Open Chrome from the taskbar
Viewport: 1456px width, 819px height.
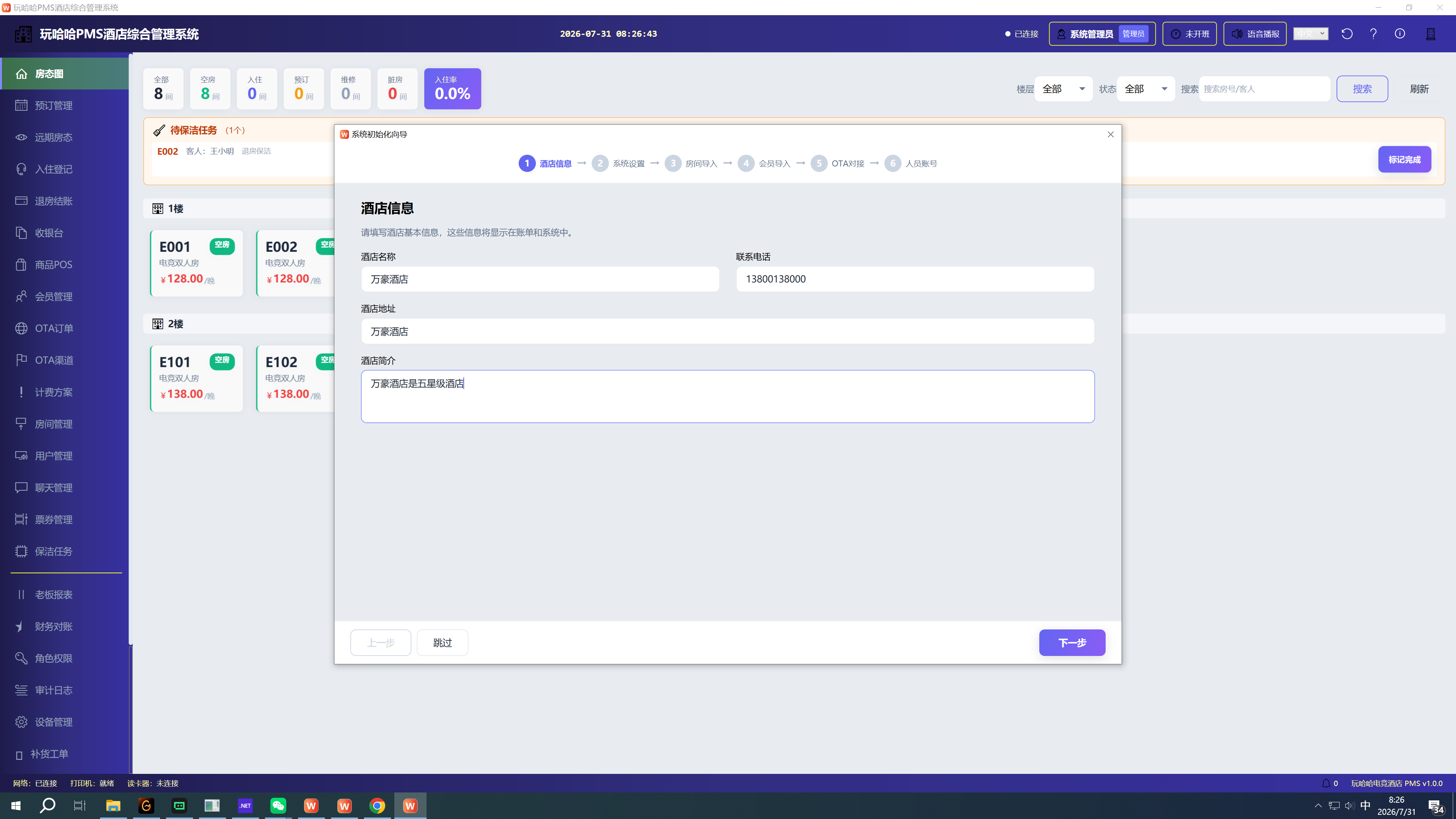tap(377, 805)
